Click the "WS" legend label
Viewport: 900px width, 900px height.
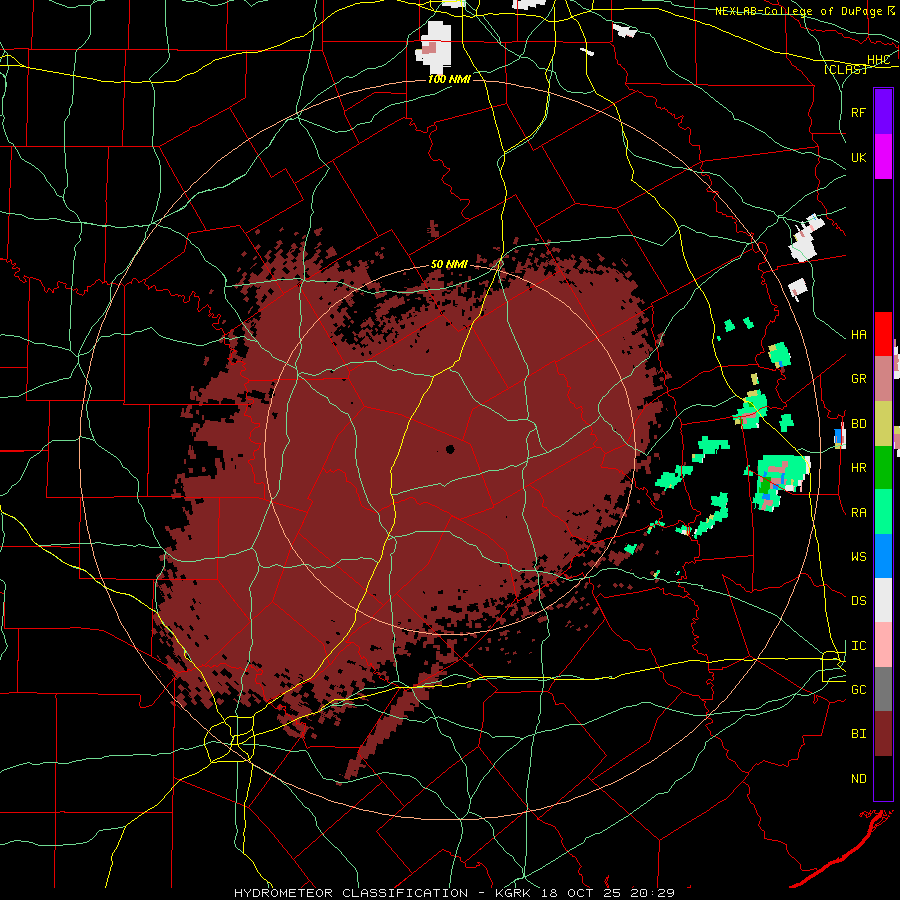coord(858,557)
